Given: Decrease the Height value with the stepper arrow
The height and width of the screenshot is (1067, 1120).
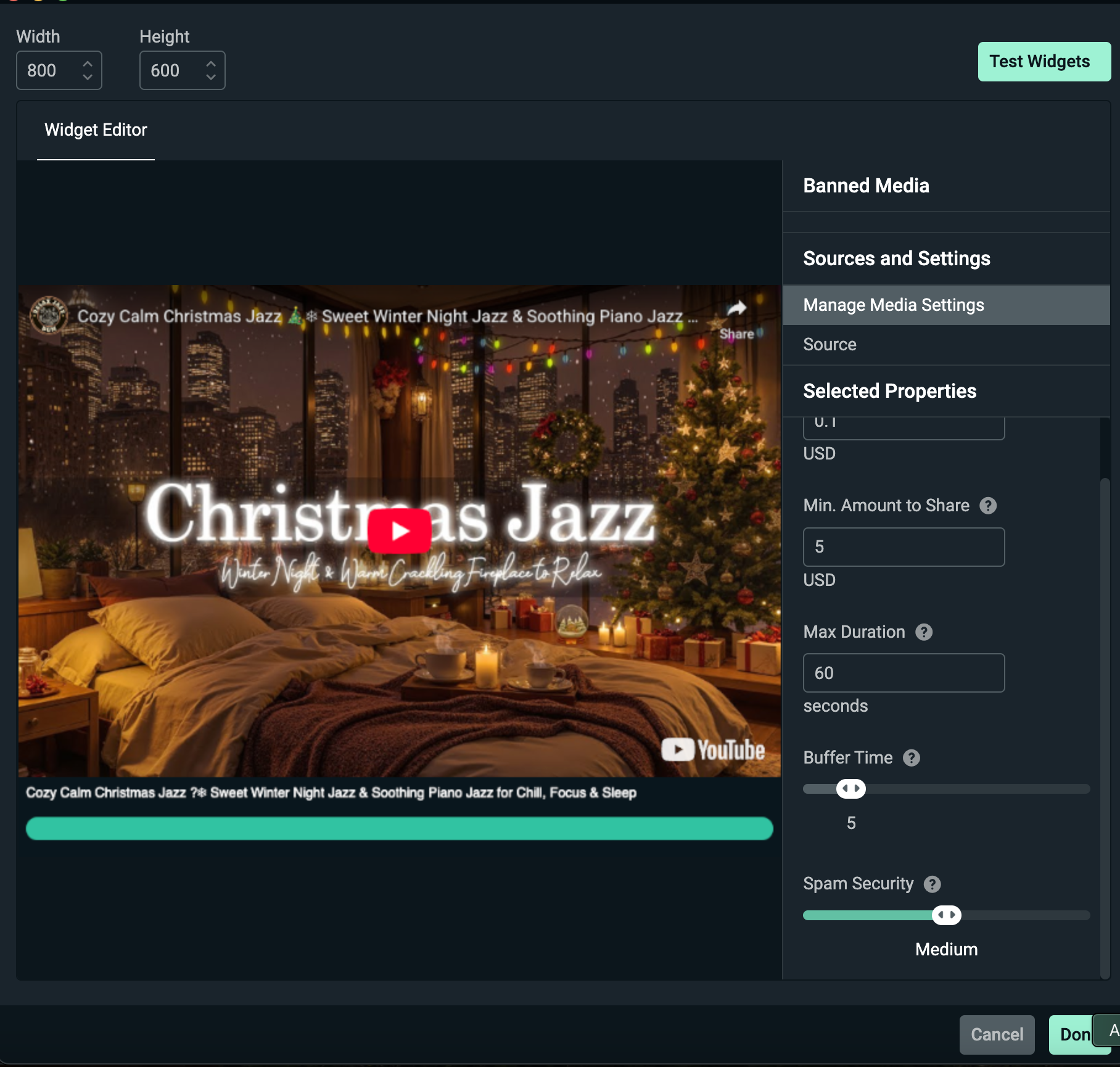Looking at the screenshot, I should [x=211, y=77].
